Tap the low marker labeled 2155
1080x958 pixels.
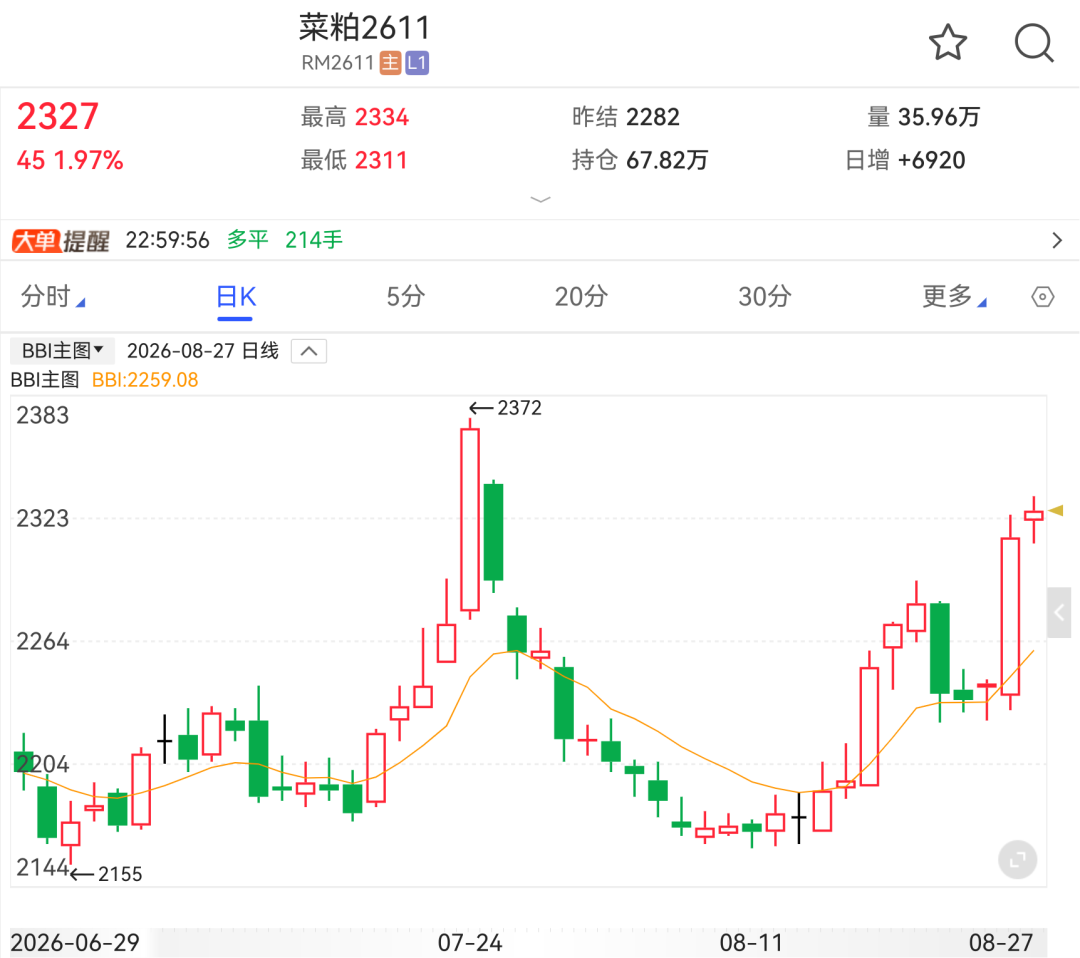point(107,874)
